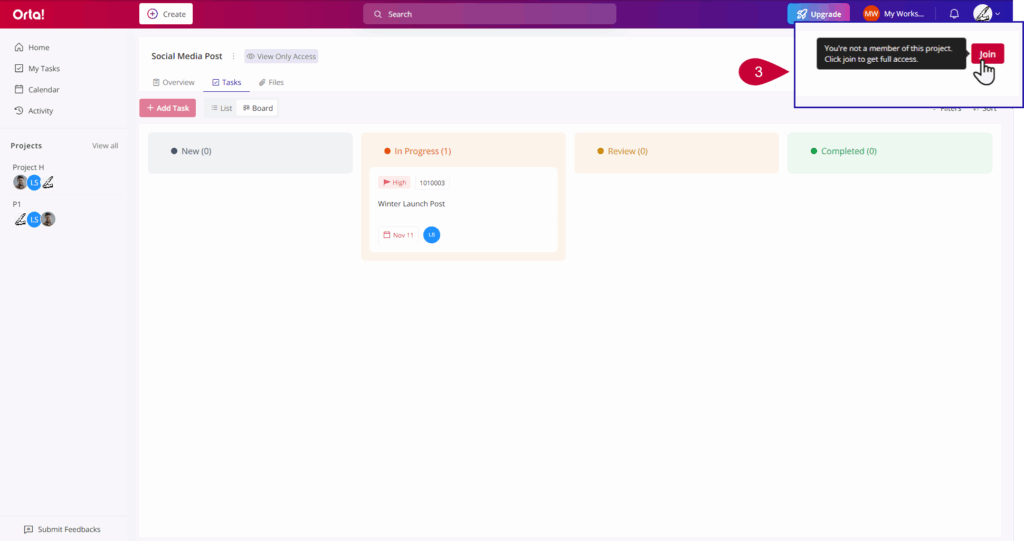Viewport: 1024px width, 541px height.
Task: Open the Create menu
Action: tap(166, 14)
